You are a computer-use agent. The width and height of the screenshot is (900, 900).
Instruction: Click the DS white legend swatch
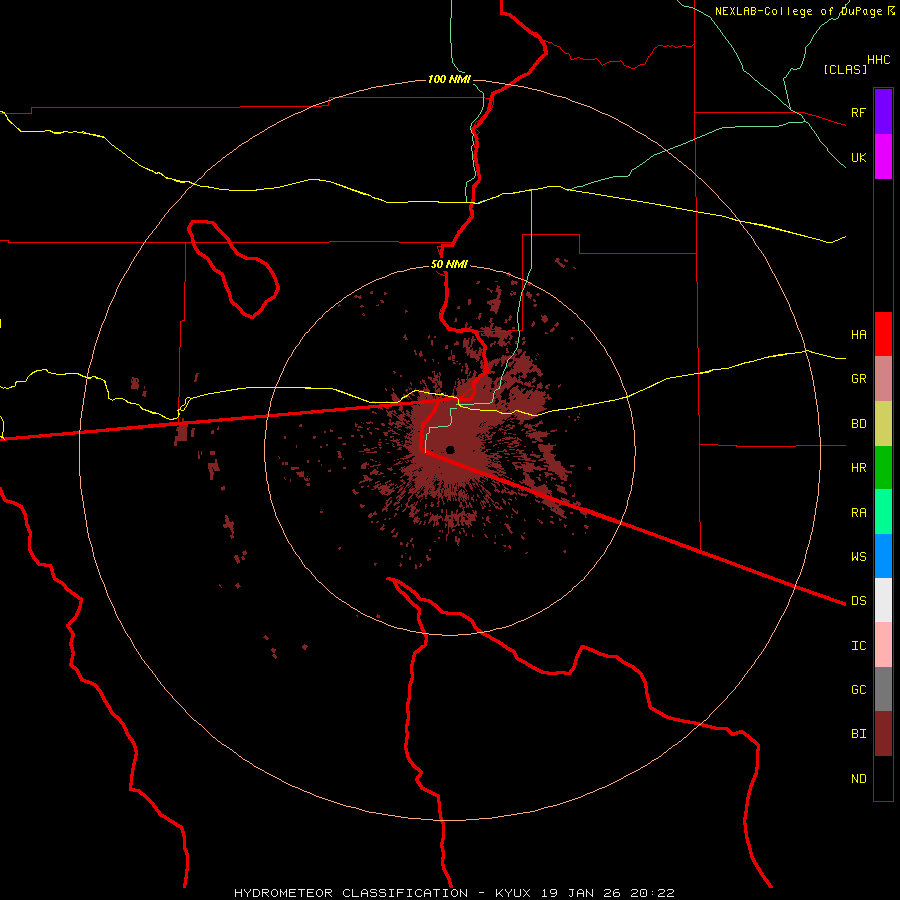(883, 600)
